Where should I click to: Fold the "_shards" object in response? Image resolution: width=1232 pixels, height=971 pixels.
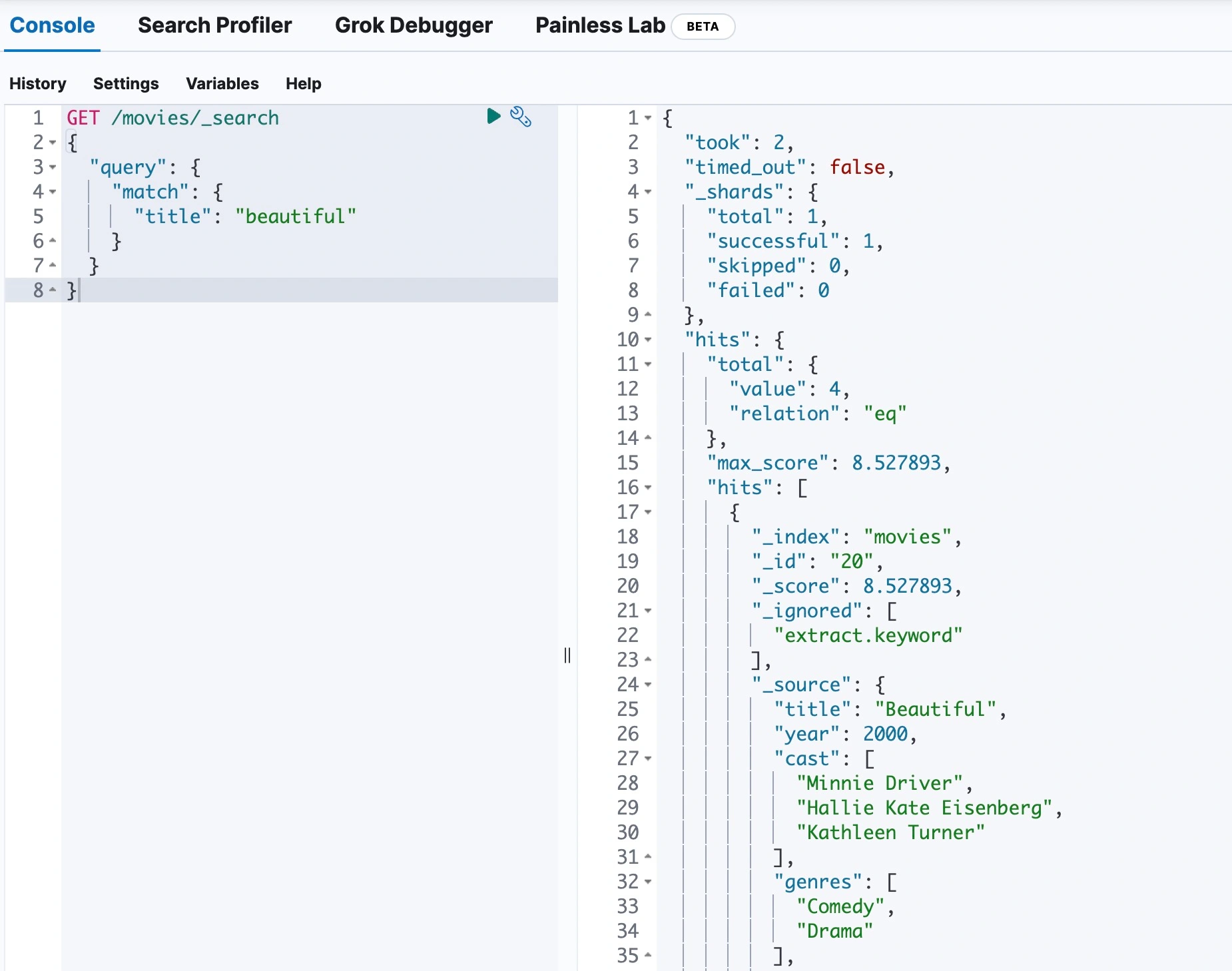tap(647, 192)
